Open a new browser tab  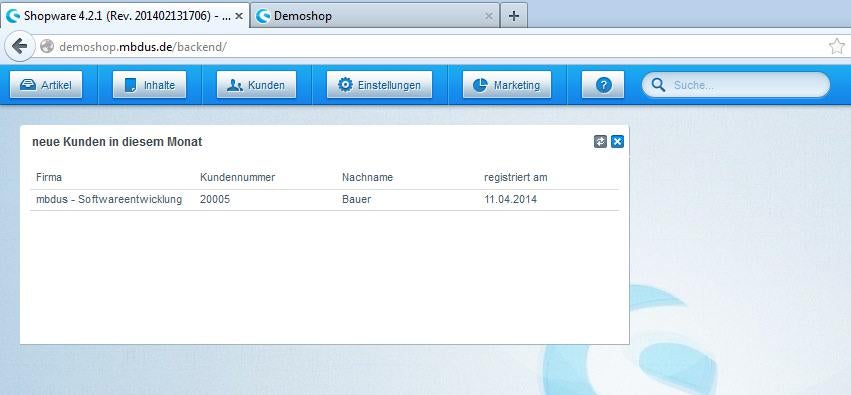click(513, 16)
